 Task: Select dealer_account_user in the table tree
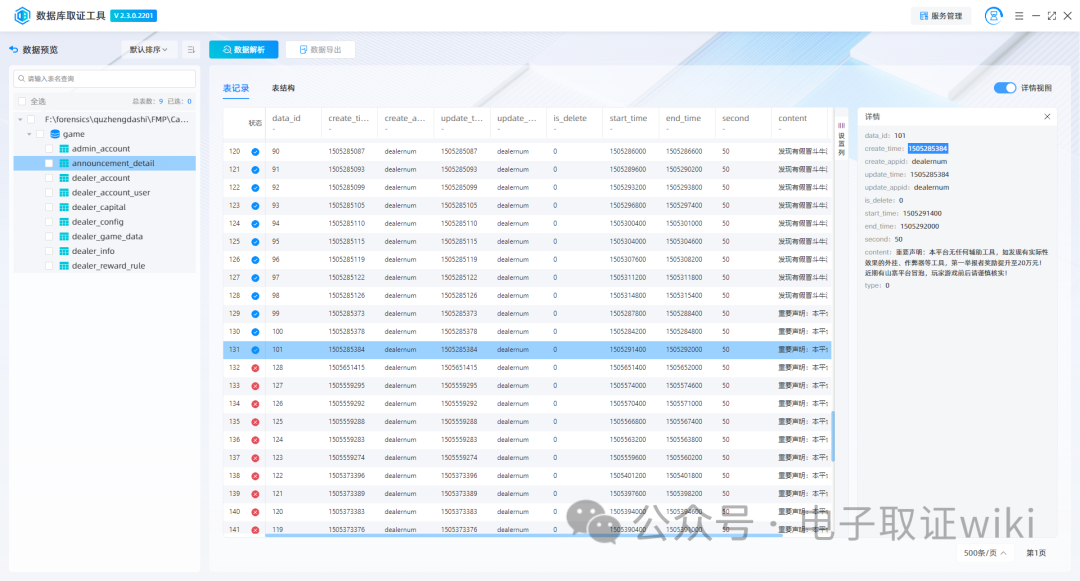[x=111, y=193]
